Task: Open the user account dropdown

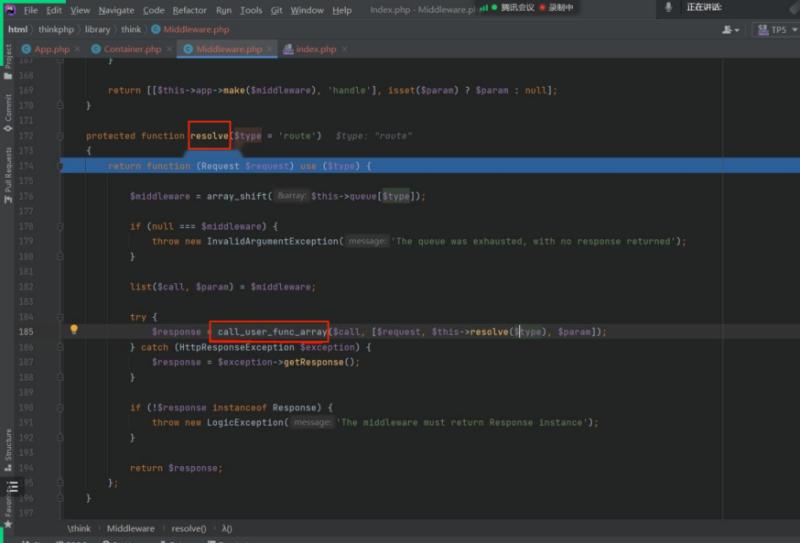Action: [731, 30]
